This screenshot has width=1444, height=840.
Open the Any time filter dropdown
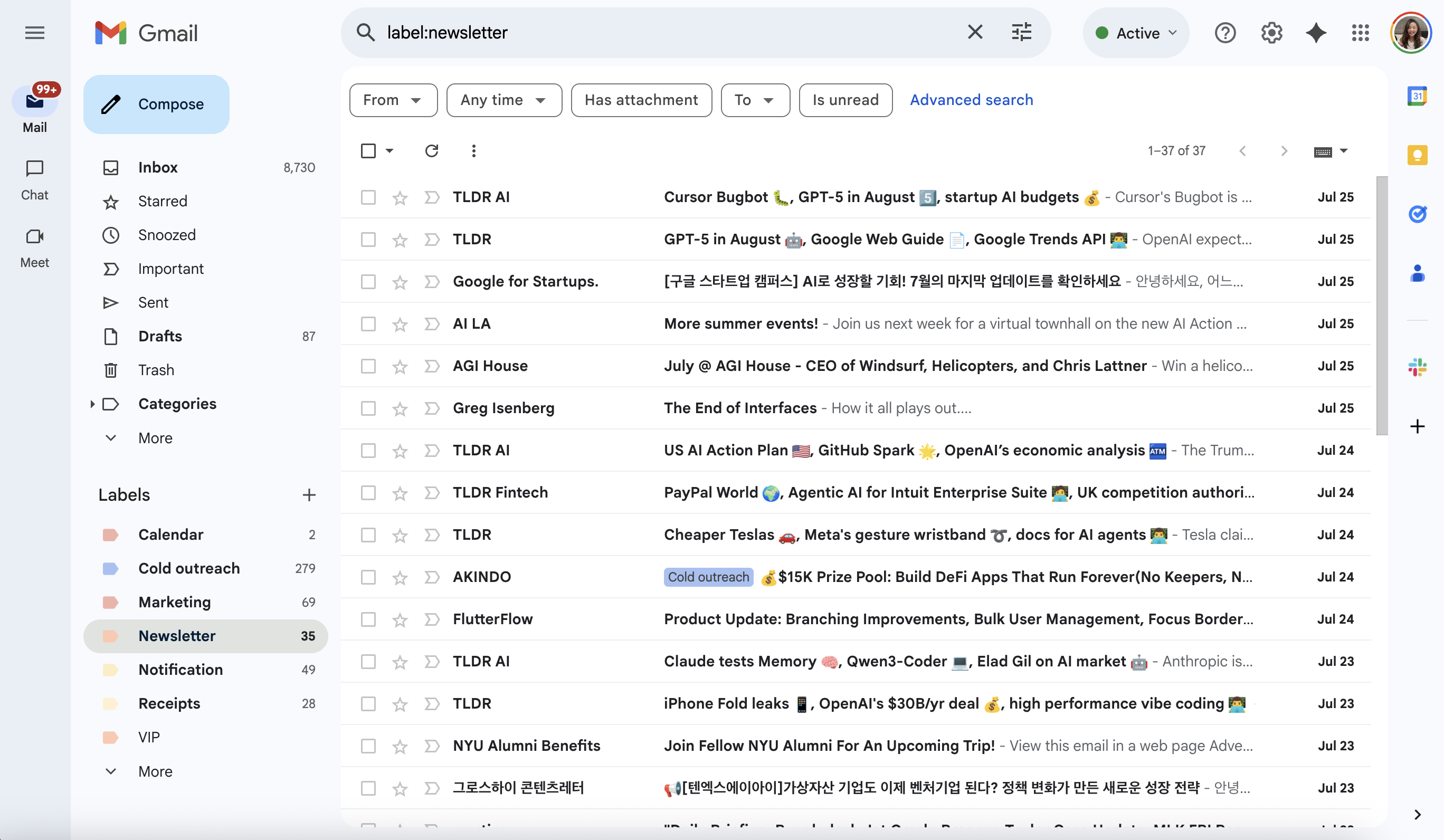click(x=503, y=100)
